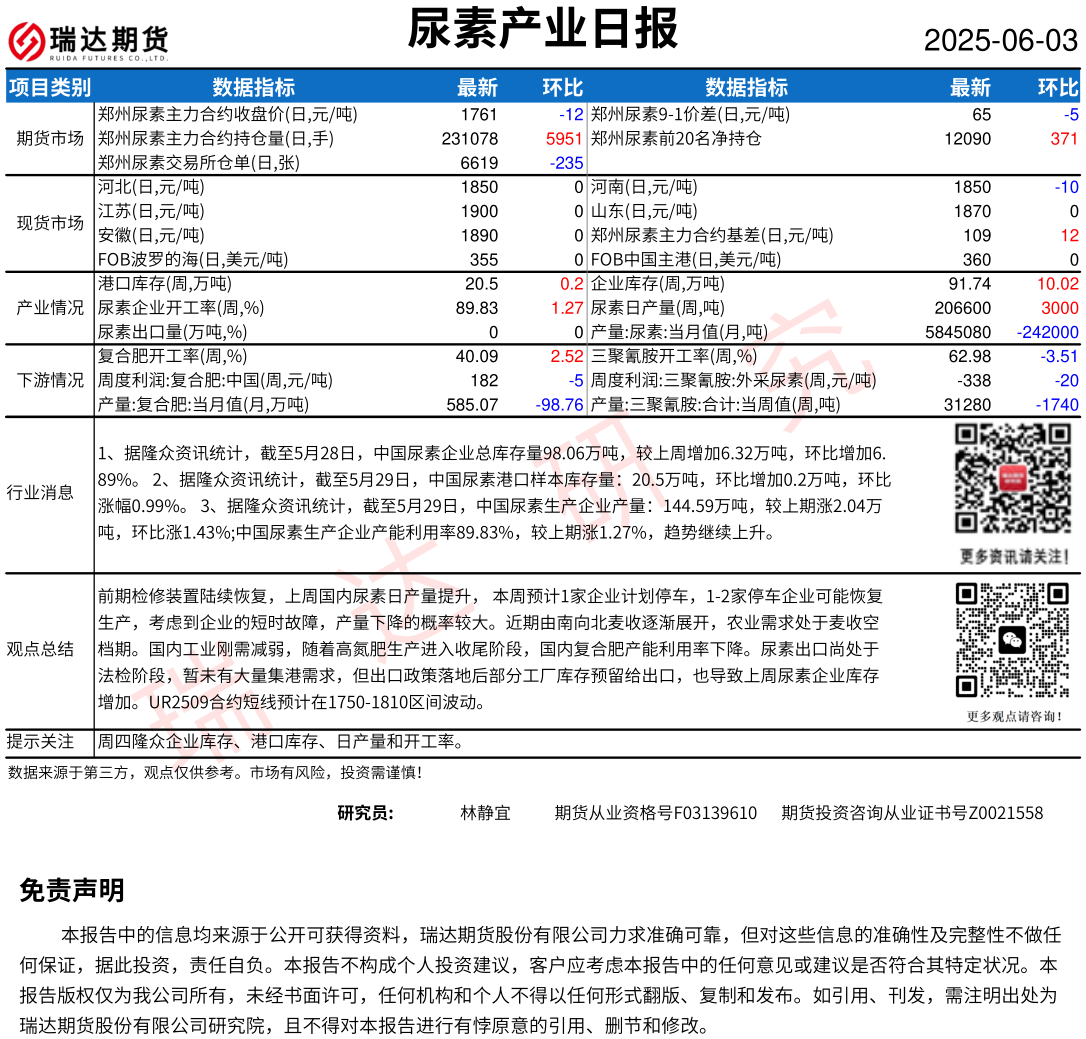Click the 提示关注 row label
This screenshot has width=1086, height=1039.
click(40, 742)
